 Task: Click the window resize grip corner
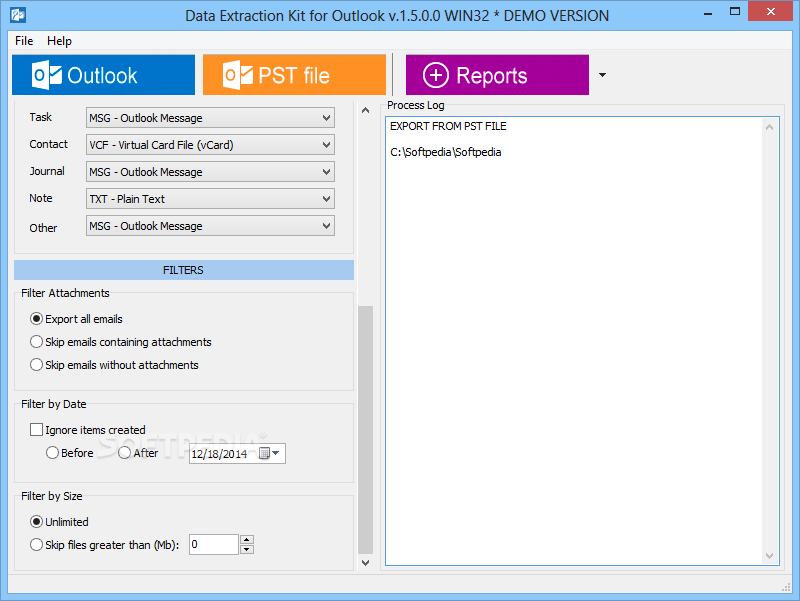tap(786, 587)
